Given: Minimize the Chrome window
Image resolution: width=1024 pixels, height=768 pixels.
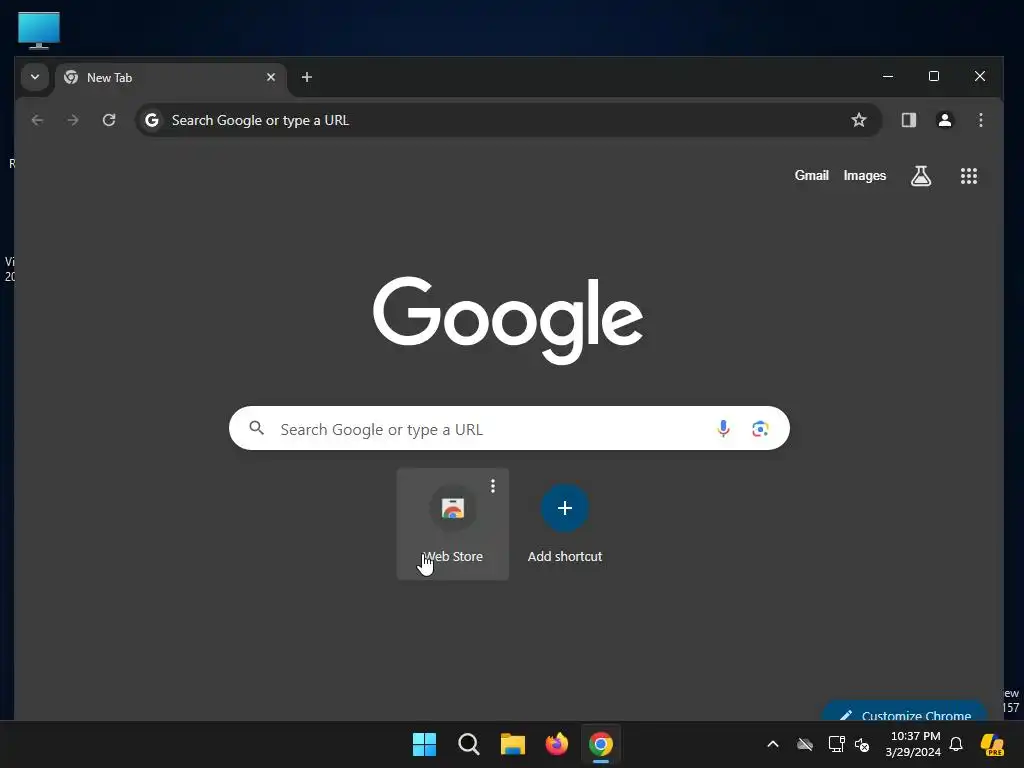Looking at the screenshot, I should 888,76.
